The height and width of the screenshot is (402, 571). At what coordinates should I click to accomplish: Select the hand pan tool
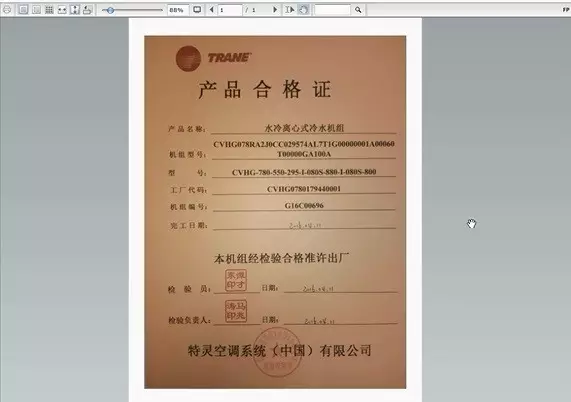point(303,10)
